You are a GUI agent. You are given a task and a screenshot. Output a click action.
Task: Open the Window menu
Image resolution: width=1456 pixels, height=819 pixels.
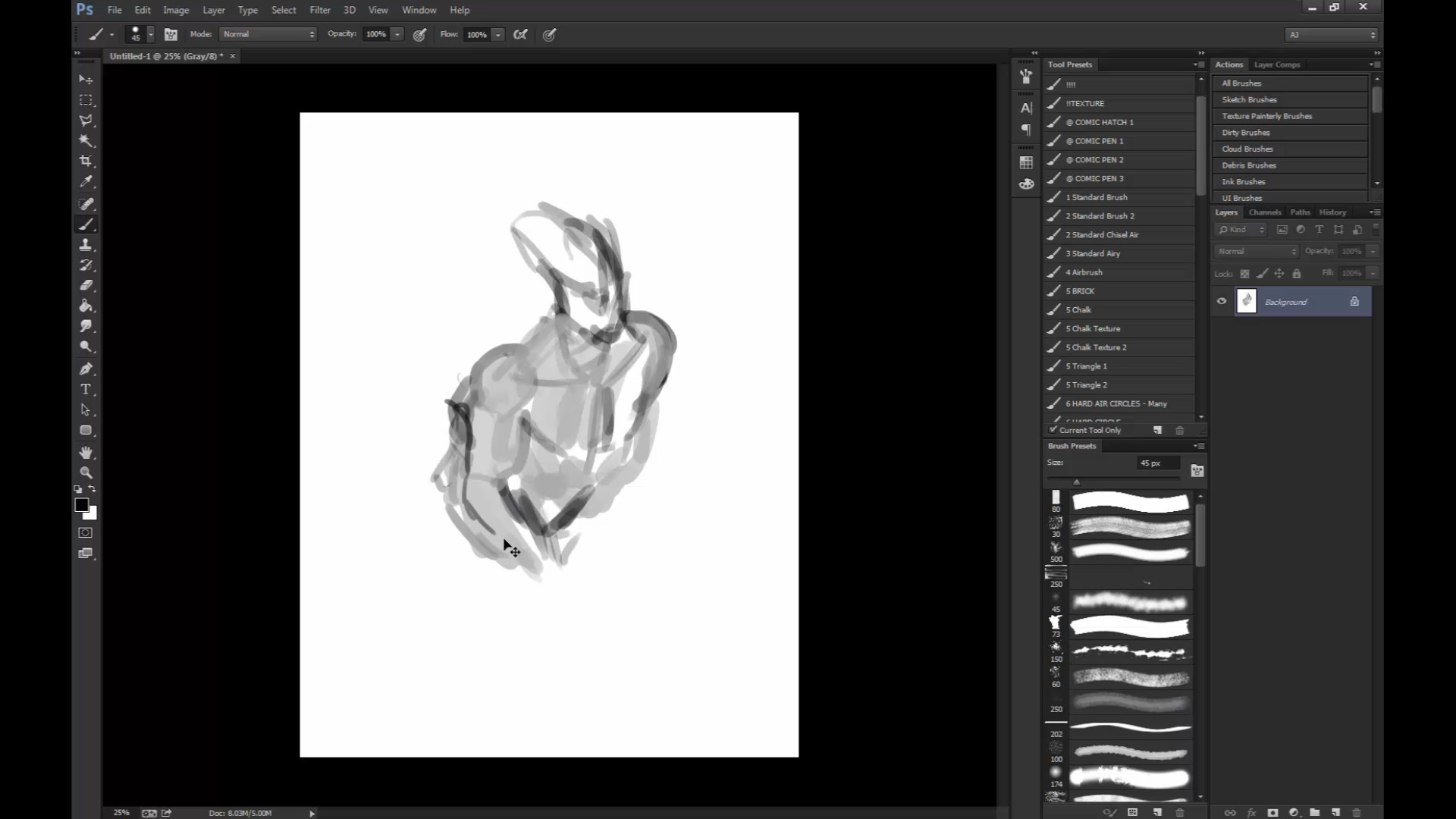coord(419,10)
